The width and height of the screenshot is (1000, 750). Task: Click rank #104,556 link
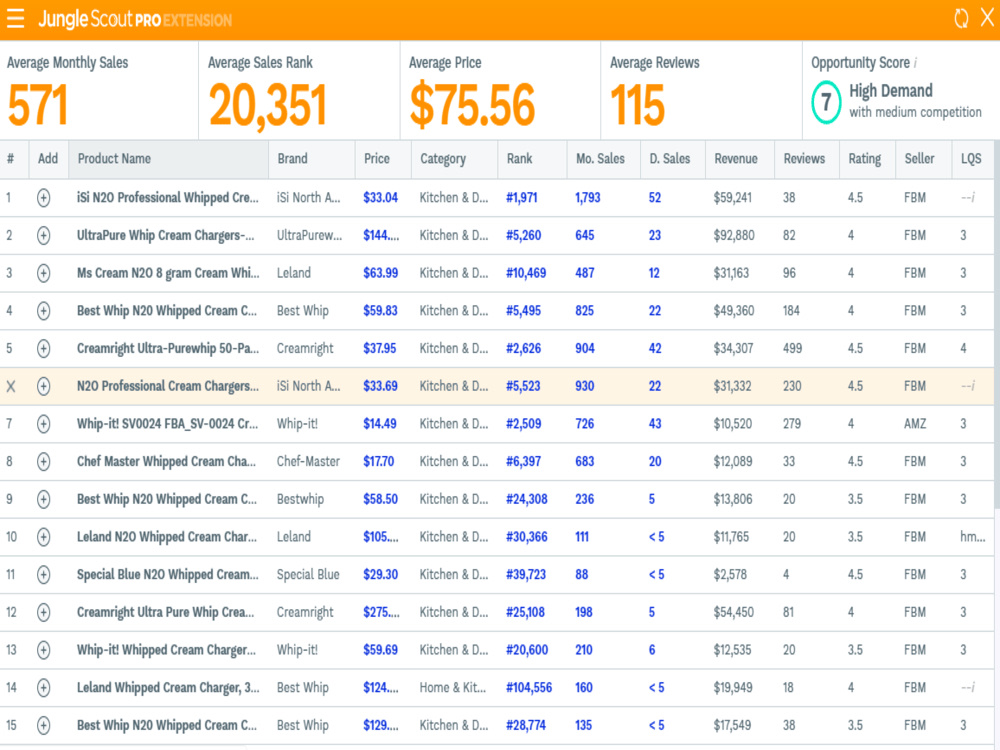pos(529,687)
